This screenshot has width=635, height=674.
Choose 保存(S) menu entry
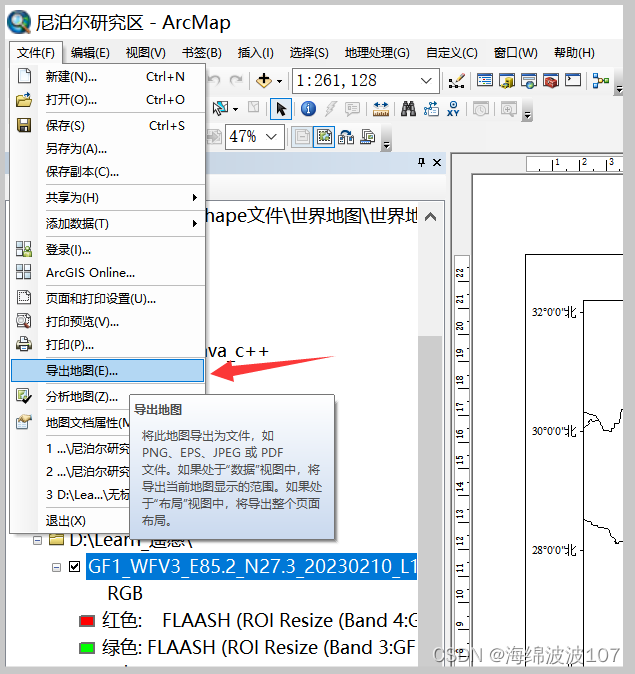(107, 126)
